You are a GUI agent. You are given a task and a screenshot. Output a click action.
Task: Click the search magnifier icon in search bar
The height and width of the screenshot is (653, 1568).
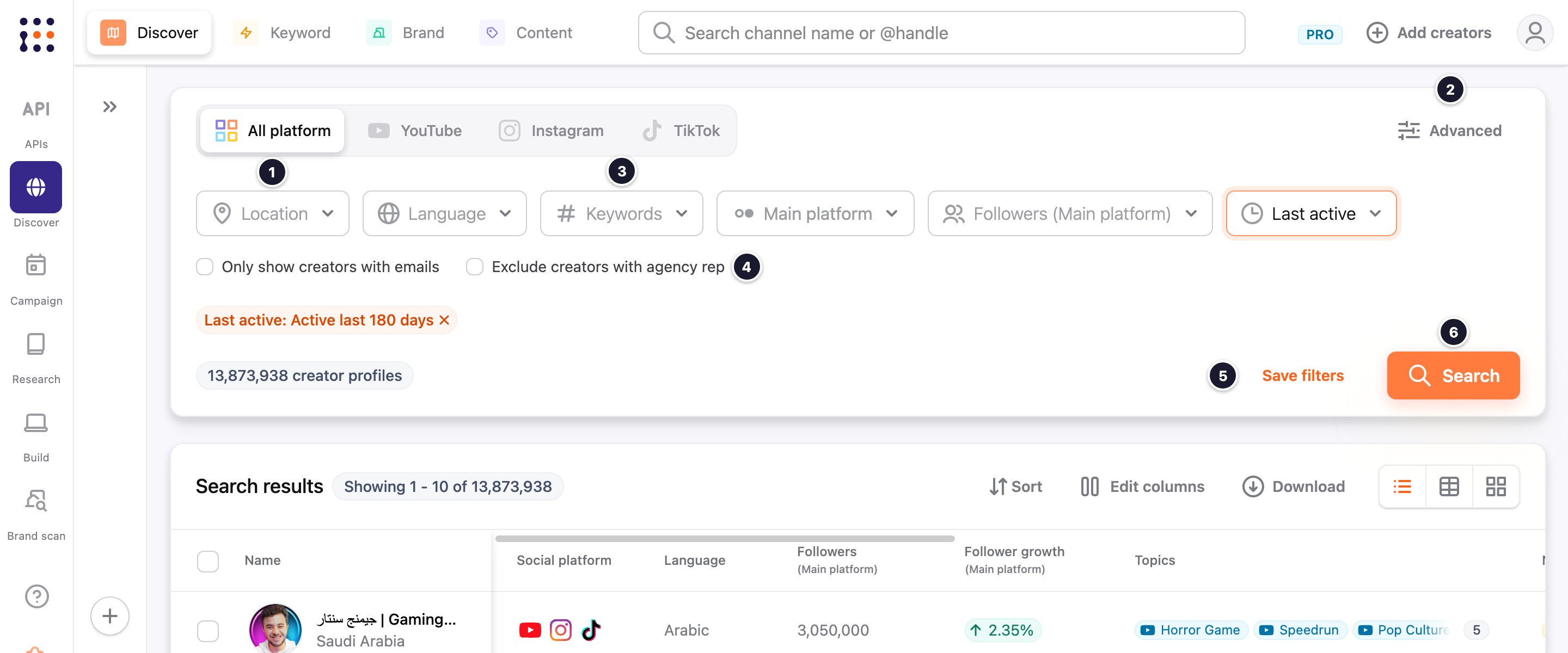tap(664, 33)
